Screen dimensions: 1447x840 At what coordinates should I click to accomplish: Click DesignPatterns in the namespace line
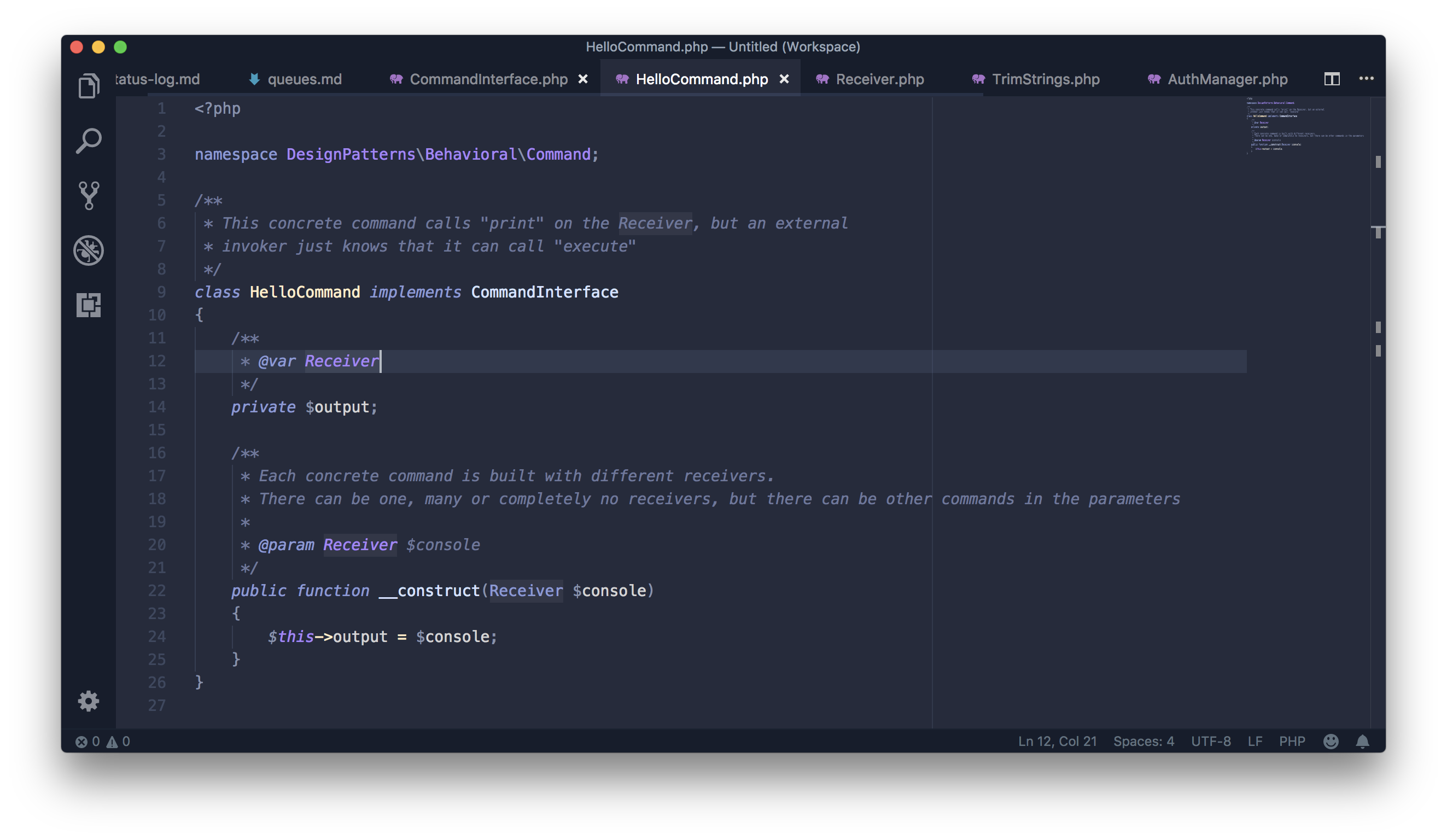pos(351,154)
